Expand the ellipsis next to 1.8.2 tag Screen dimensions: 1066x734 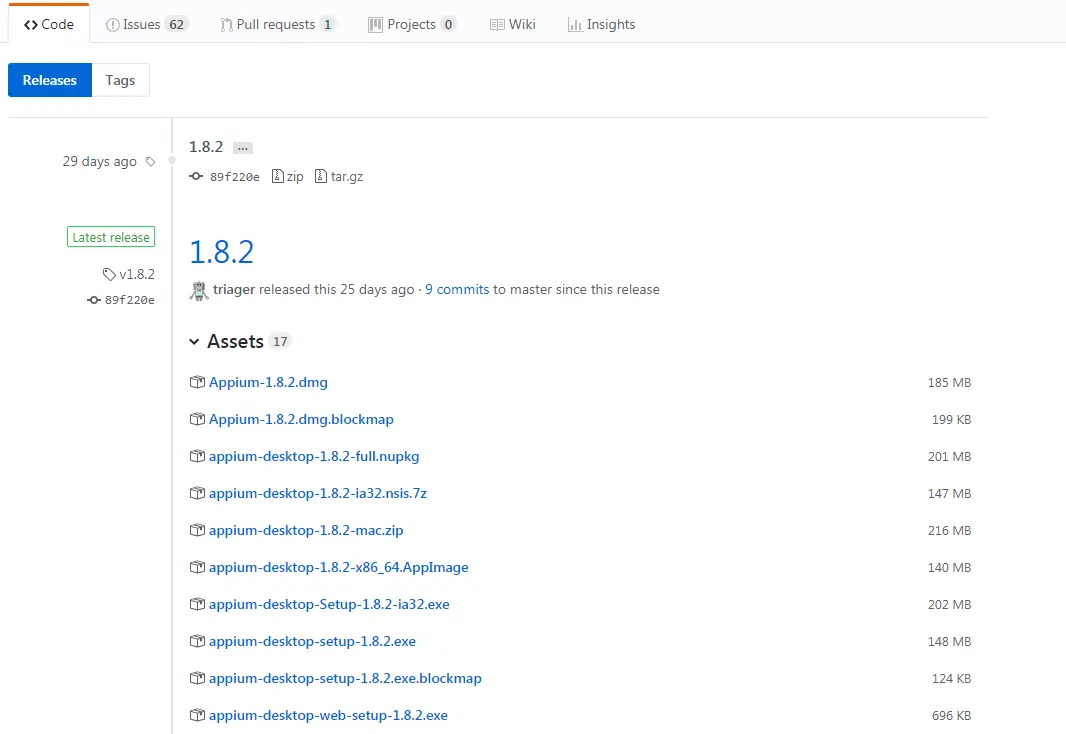click(243, 147)
